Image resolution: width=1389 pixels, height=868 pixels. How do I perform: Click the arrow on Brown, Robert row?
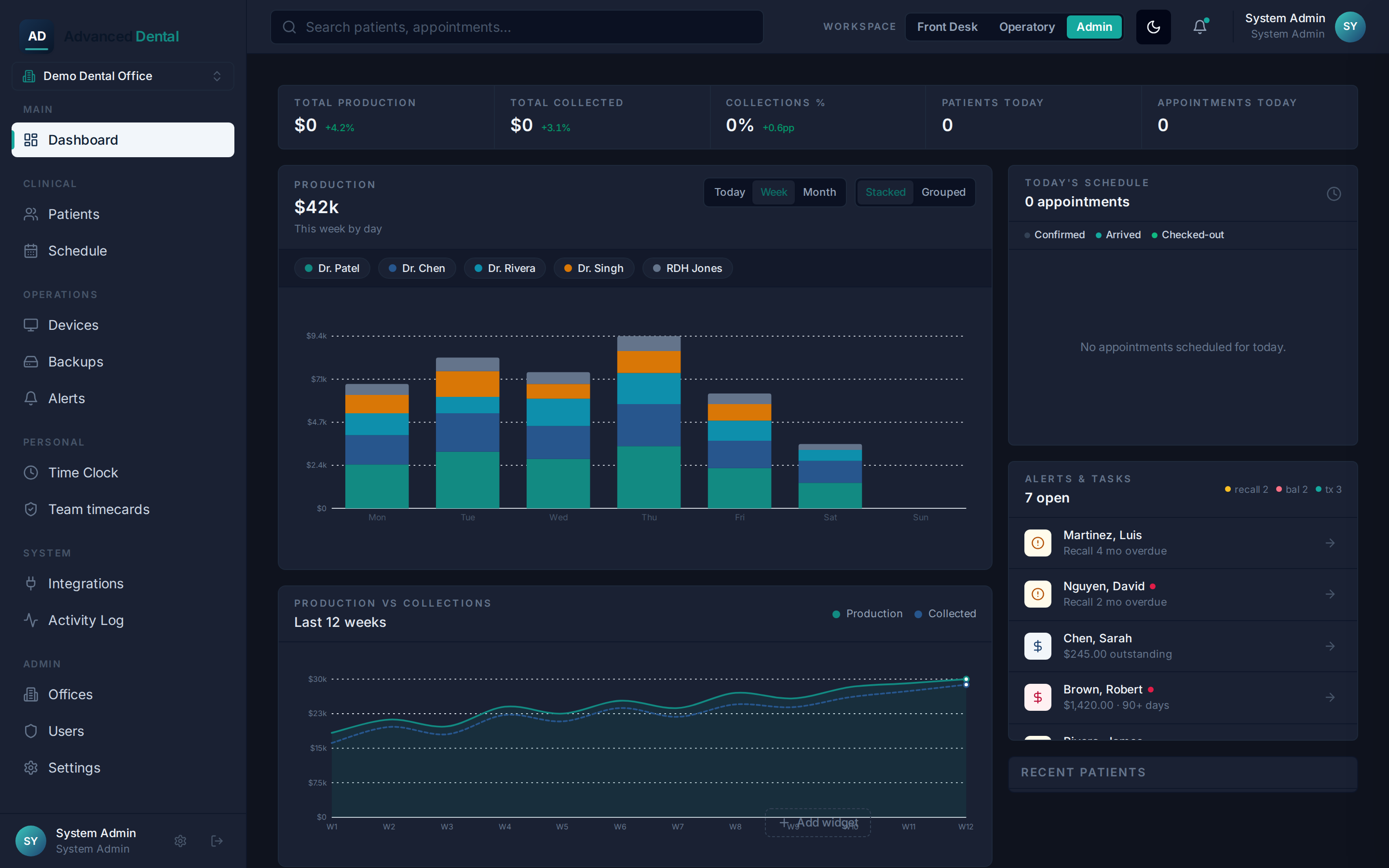click(x=1330, y=697)
